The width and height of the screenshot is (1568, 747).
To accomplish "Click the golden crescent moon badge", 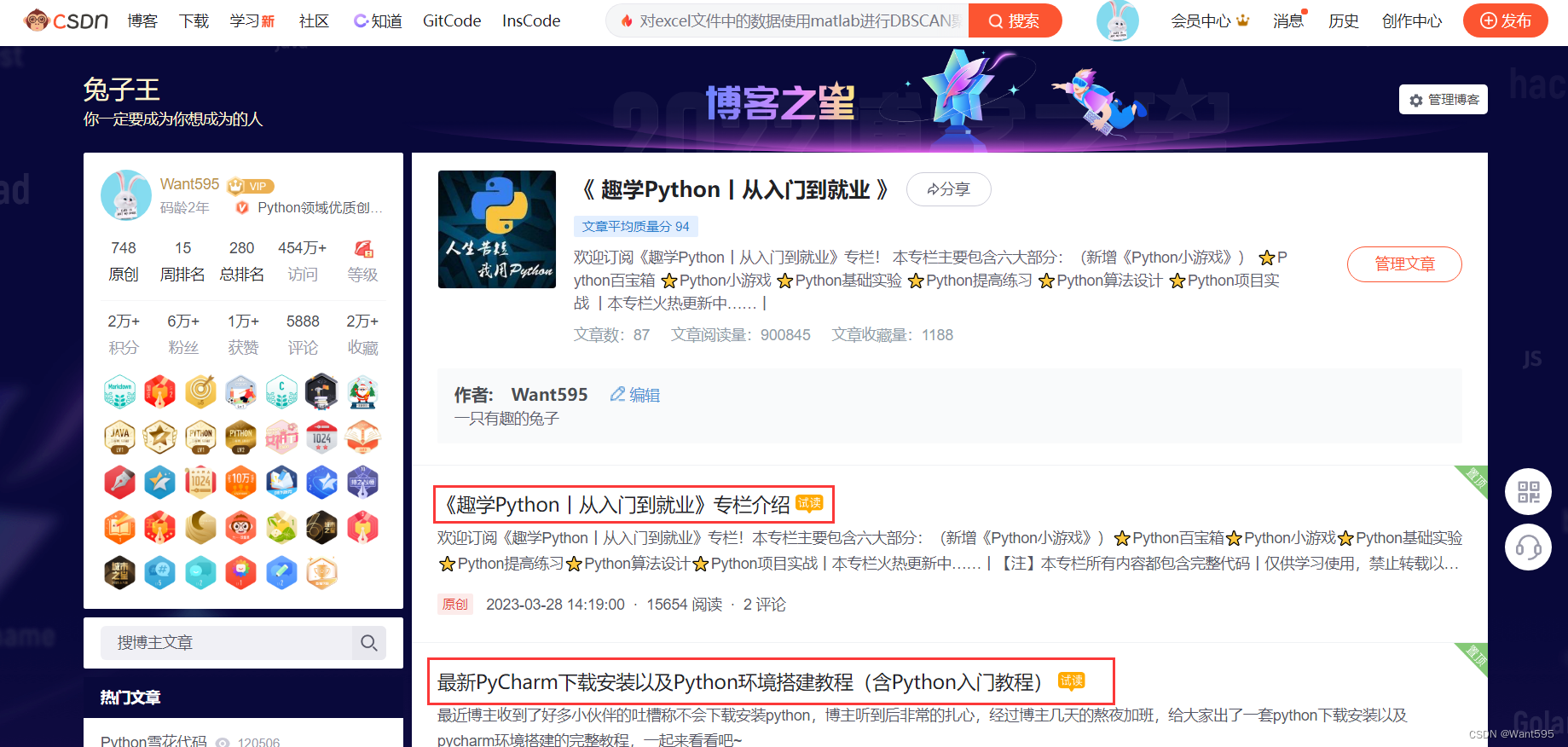I will pos(200,528).
